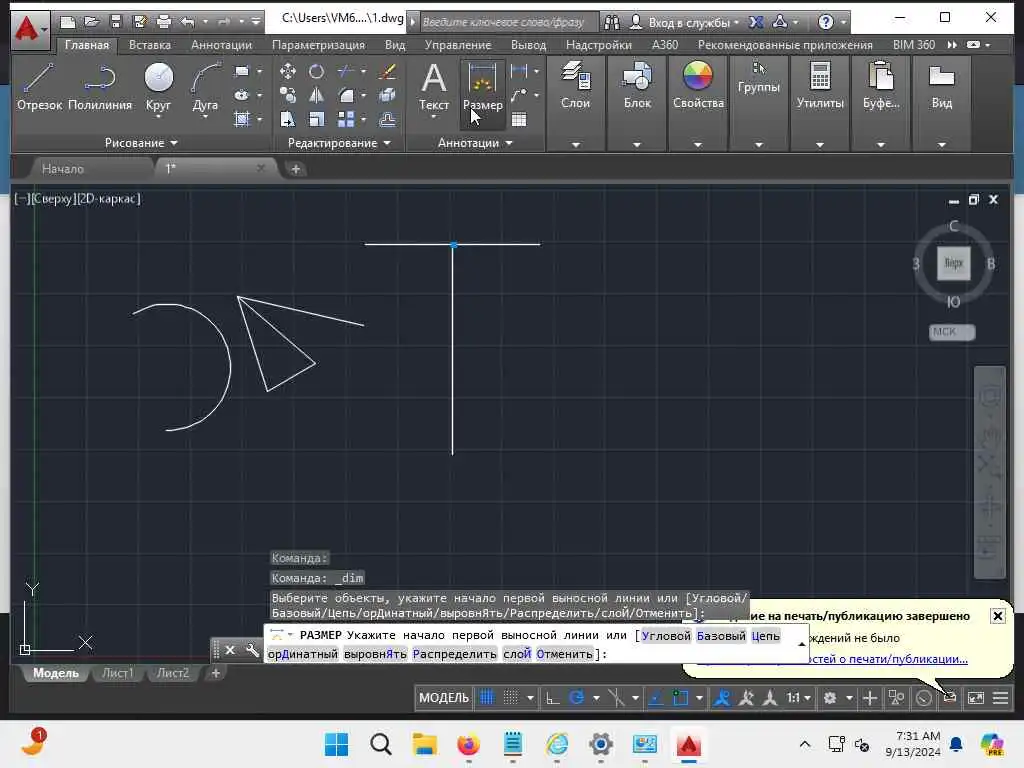Select the Дуга (arc) tool

pyautogui.click(x=205, y=87)
